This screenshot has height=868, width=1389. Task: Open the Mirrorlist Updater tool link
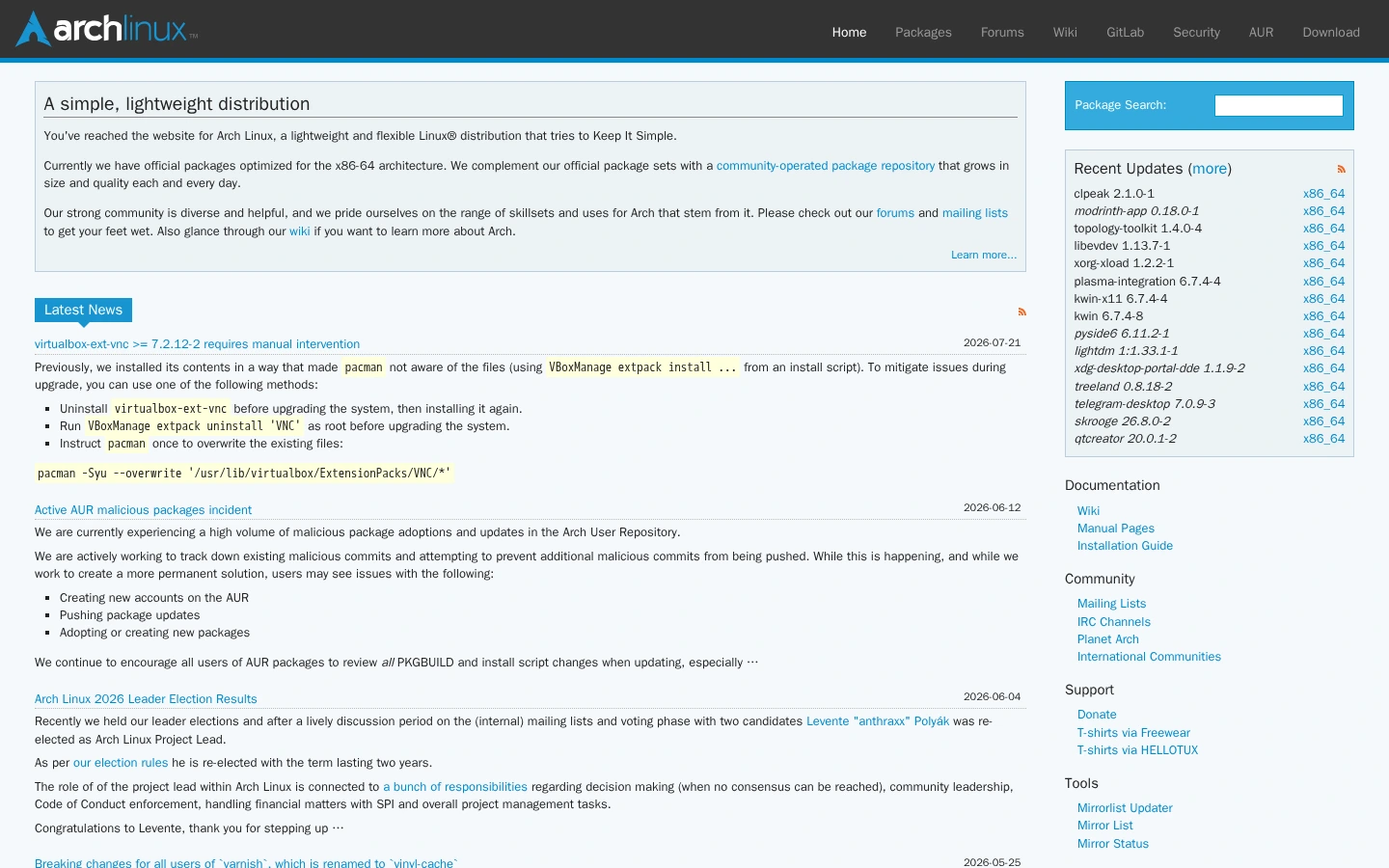click(x=1125, y=808)
